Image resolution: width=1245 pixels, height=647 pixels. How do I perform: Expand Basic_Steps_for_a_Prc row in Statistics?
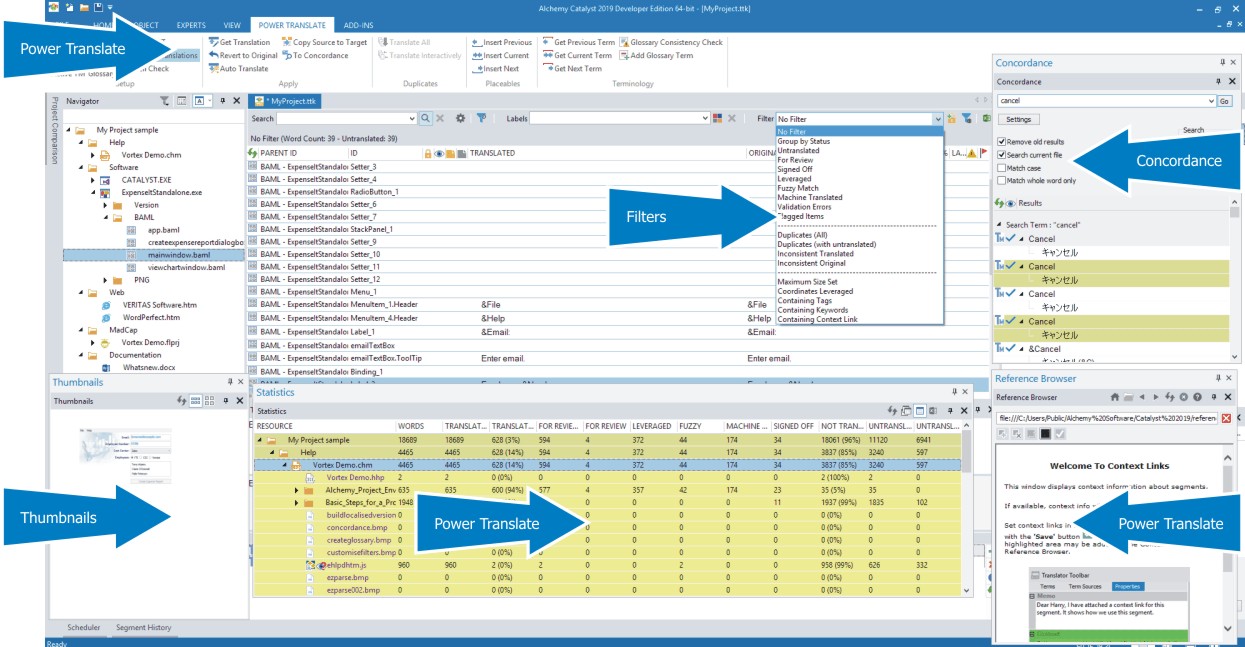pyautogui.click(x=296, y=503)
